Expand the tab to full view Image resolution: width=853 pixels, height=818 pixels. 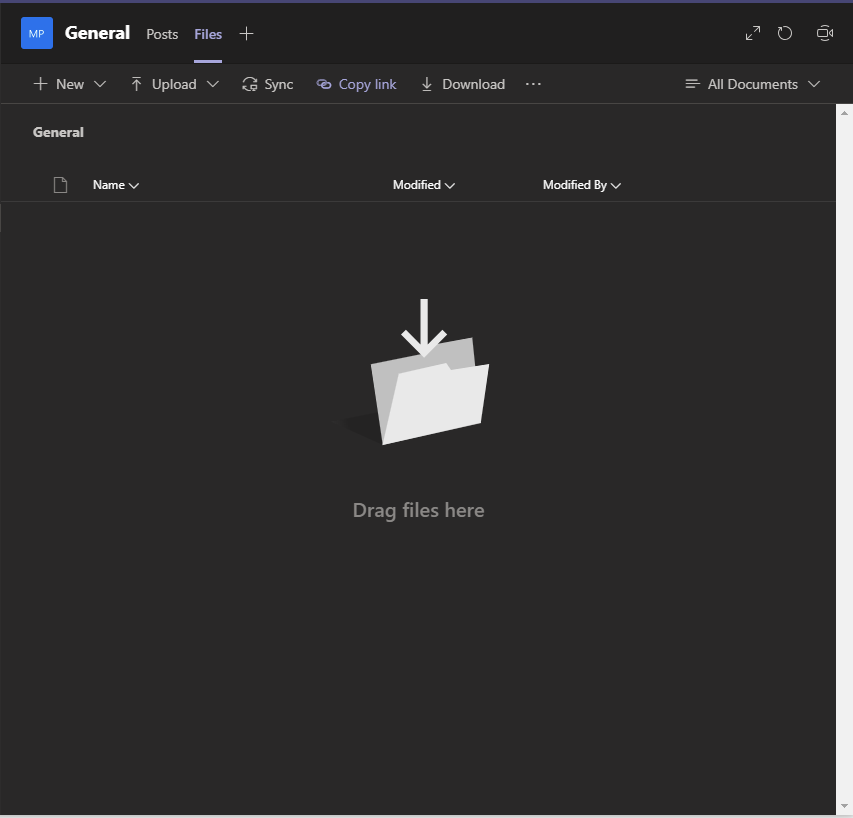coord(753,33)
